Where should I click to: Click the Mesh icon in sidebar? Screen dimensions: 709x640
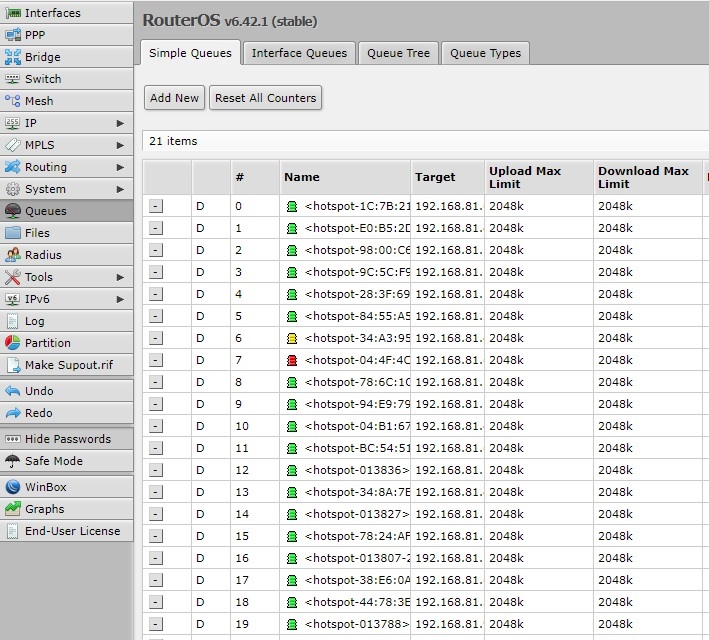coord(13,101)
